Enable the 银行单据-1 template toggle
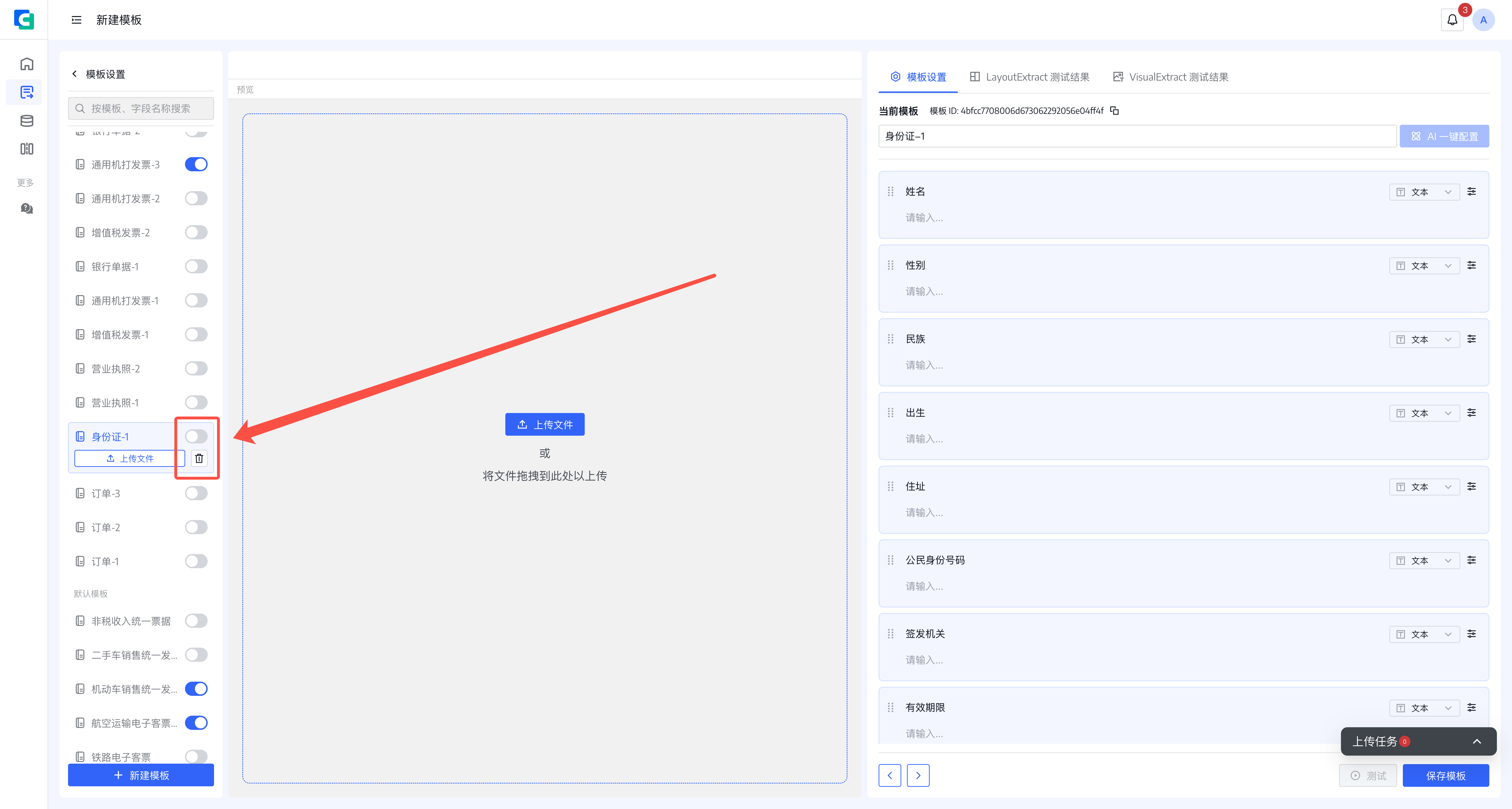This screenshot has height=809, width=1512. (x=196, y=267)
